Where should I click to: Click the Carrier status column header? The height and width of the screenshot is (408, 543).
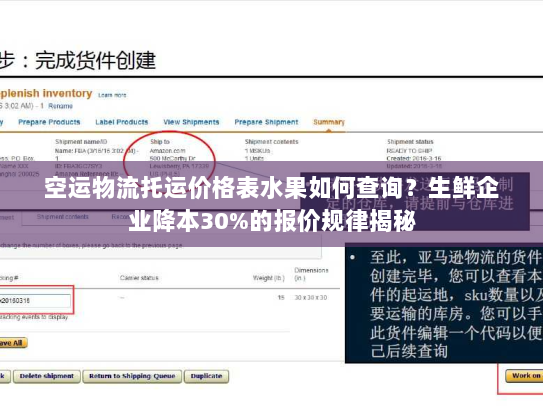(139, 278)
